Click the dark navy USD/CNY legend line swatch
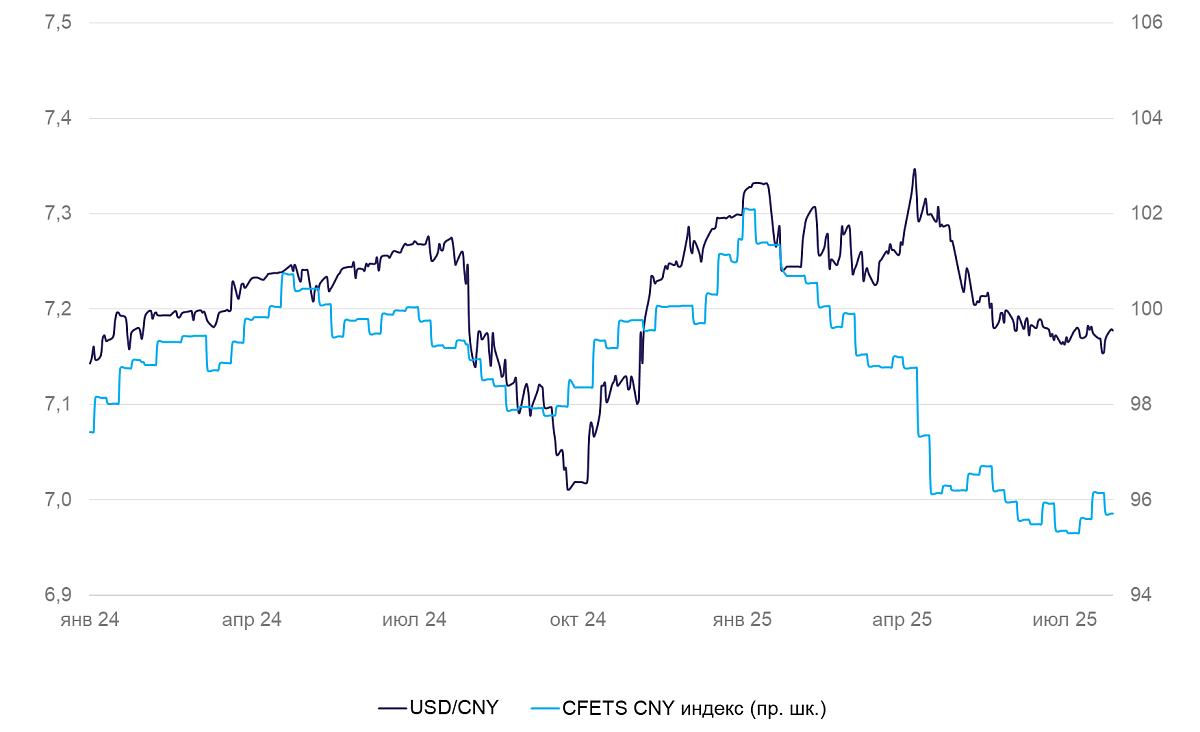1200x732 pixels. (392, 708)
